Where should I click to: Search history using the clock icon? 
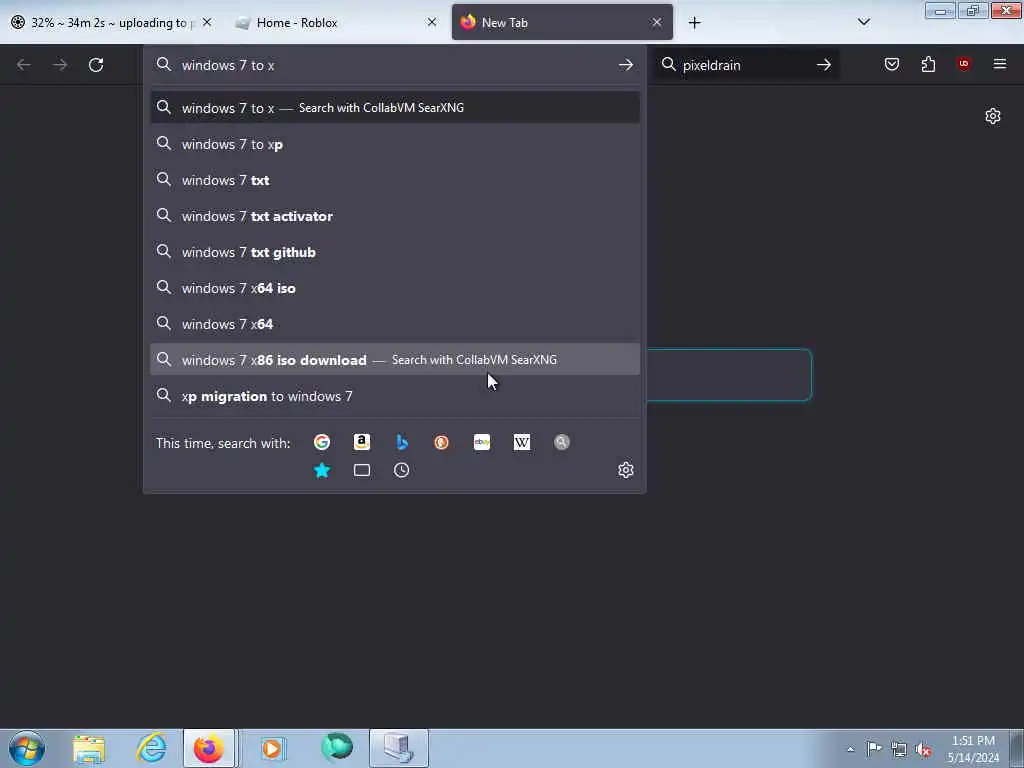[402, 470]
